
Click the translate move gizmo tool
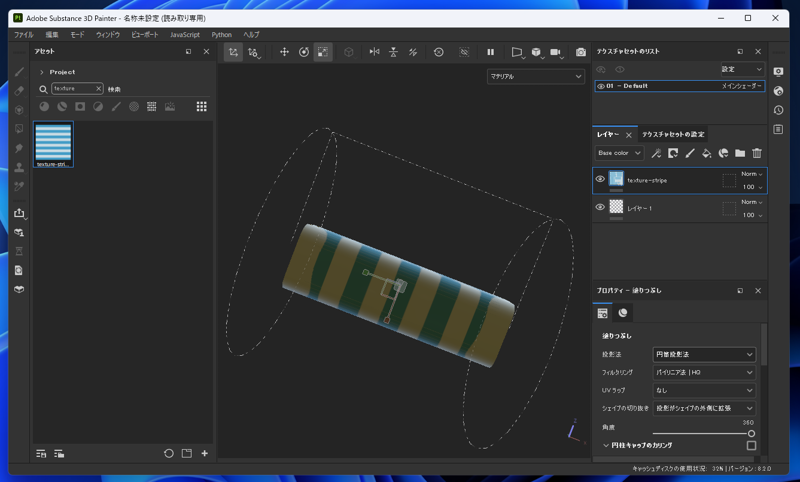pyautogui.click(x=284, y=52)
